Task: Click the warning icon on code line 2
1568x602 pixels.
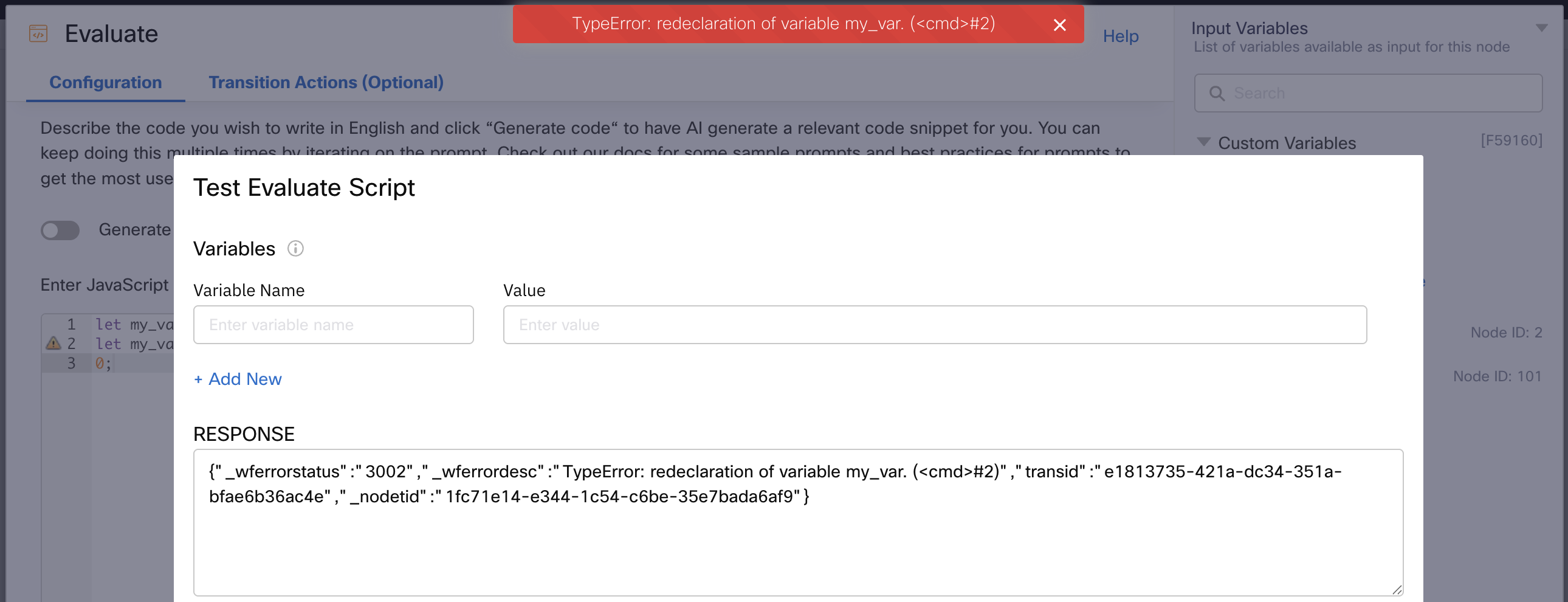Action: tap(53, 344)
